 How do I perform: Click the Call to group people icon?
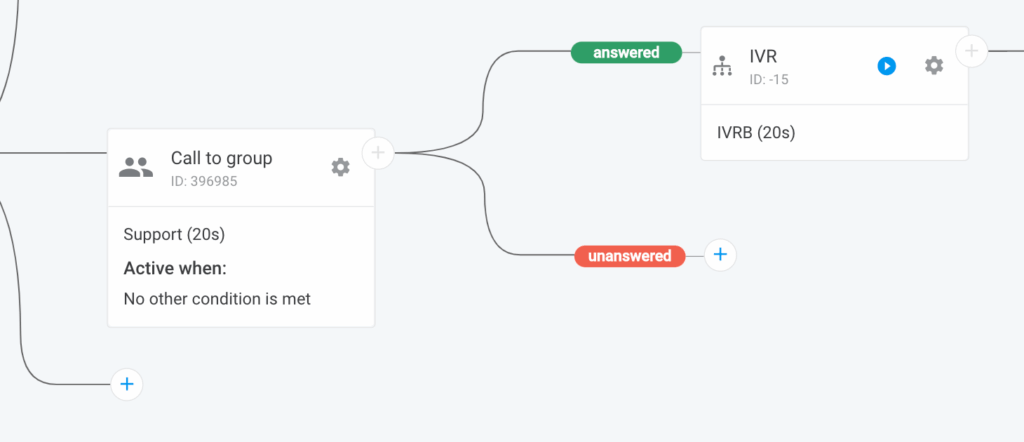tap(136, 167)
